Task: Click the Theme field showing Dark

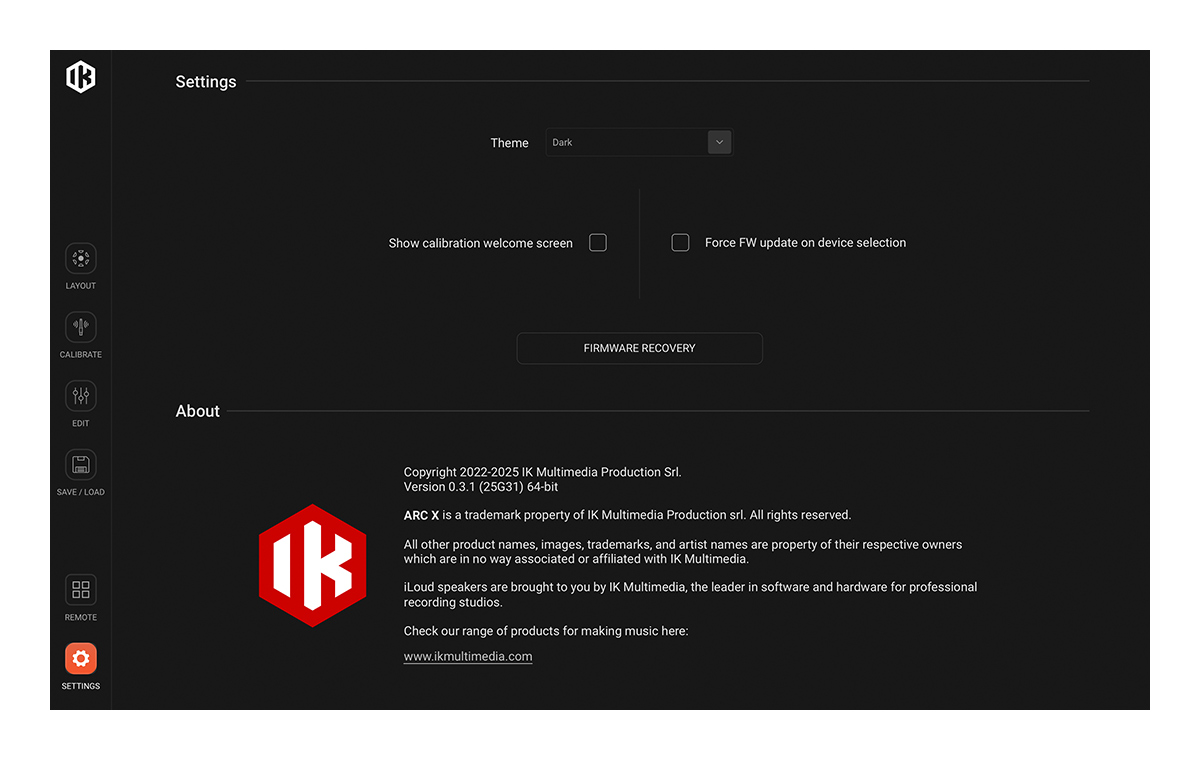Action: coord(640,142)
